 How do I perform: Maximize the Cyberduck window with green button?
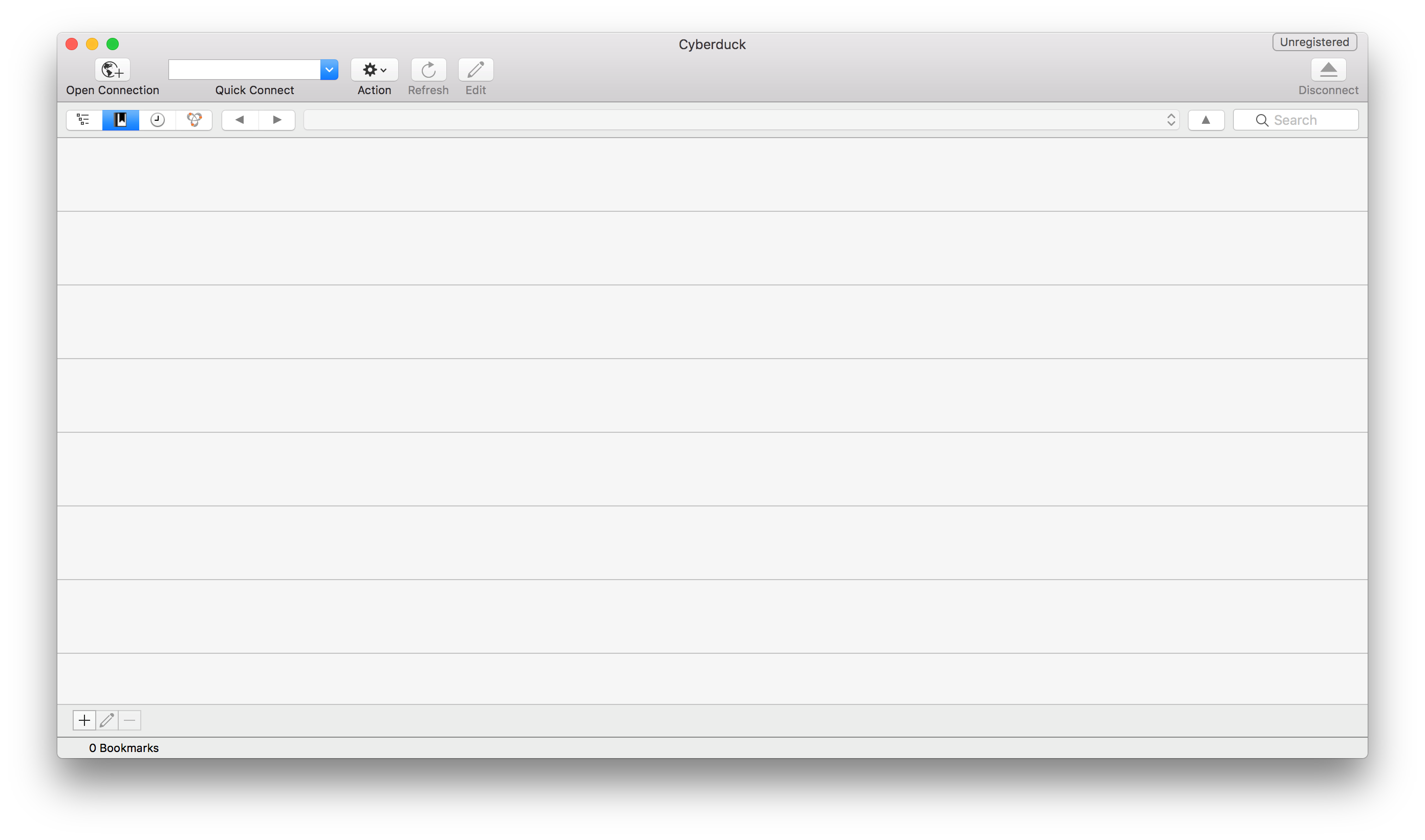(x=113, y=43)
